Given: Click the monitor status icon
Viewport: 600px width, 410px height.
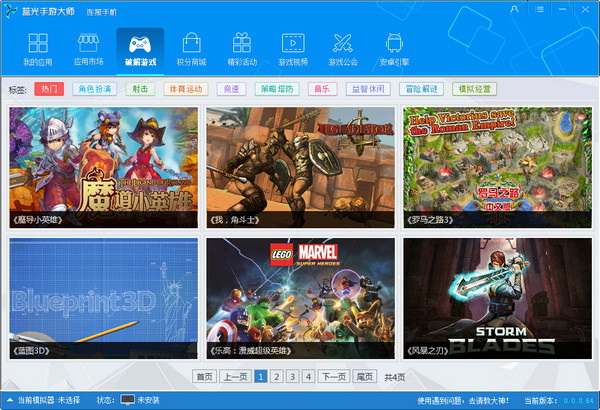Looking at the screenshot, I should pos(127,400).
